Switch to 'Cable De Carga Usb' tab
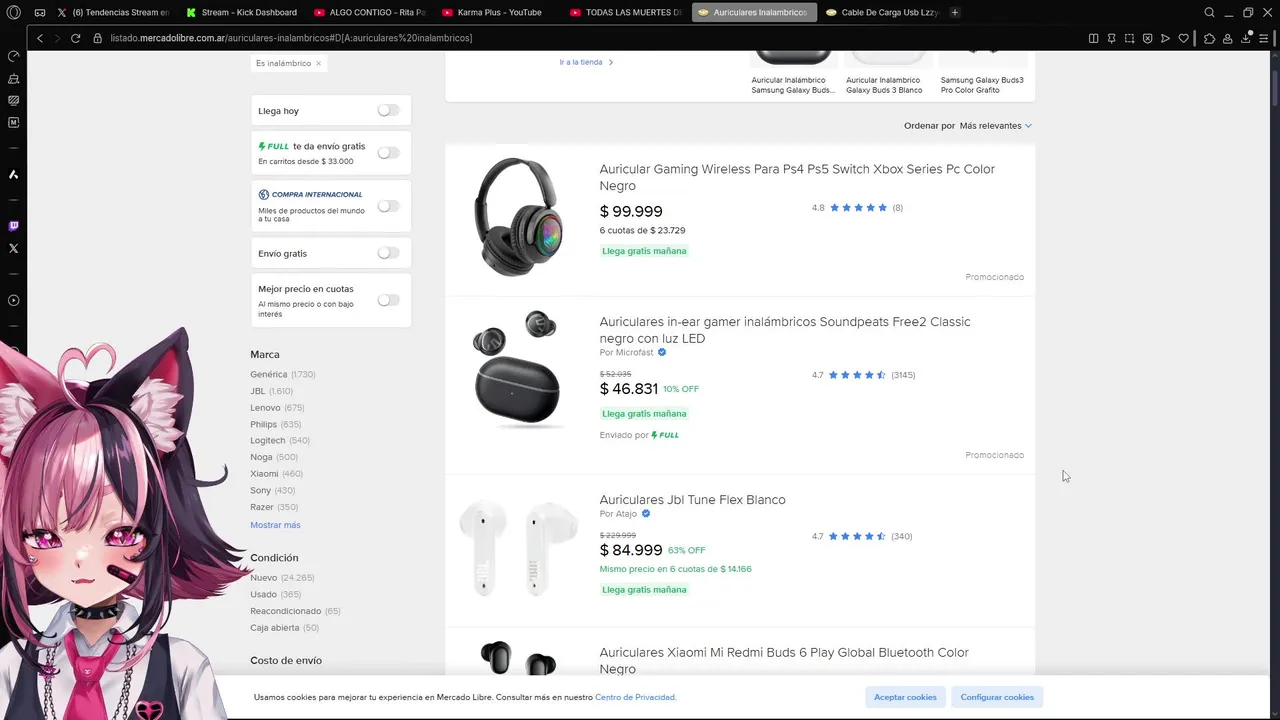This screenshot has width=1280, height=720. 881,12
